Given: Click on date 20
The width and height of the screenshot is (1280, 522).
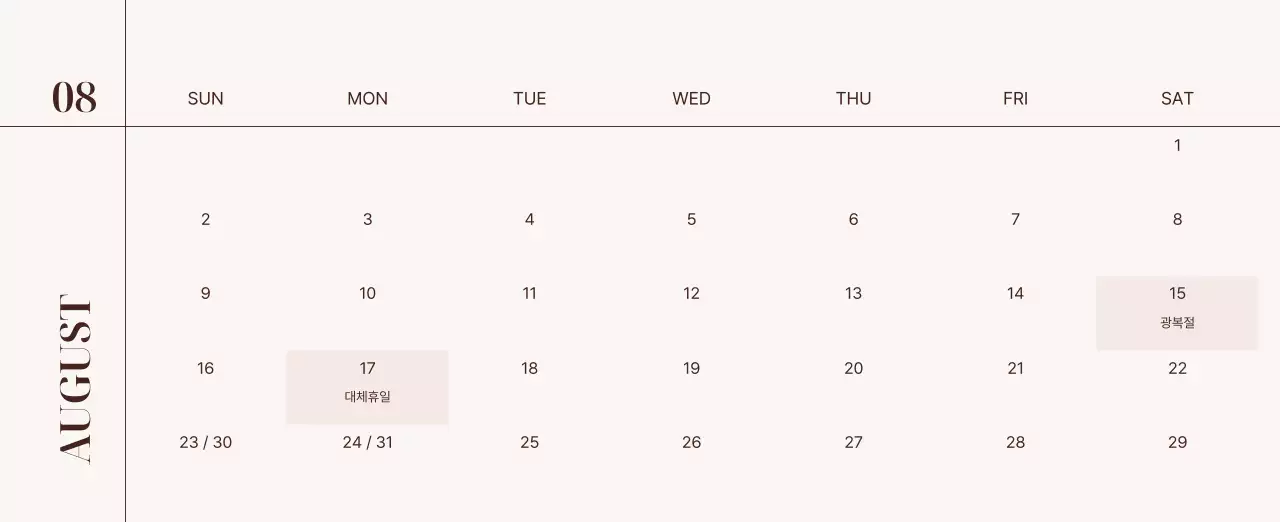Looking at the screenshot, I should tap(853, 368).
